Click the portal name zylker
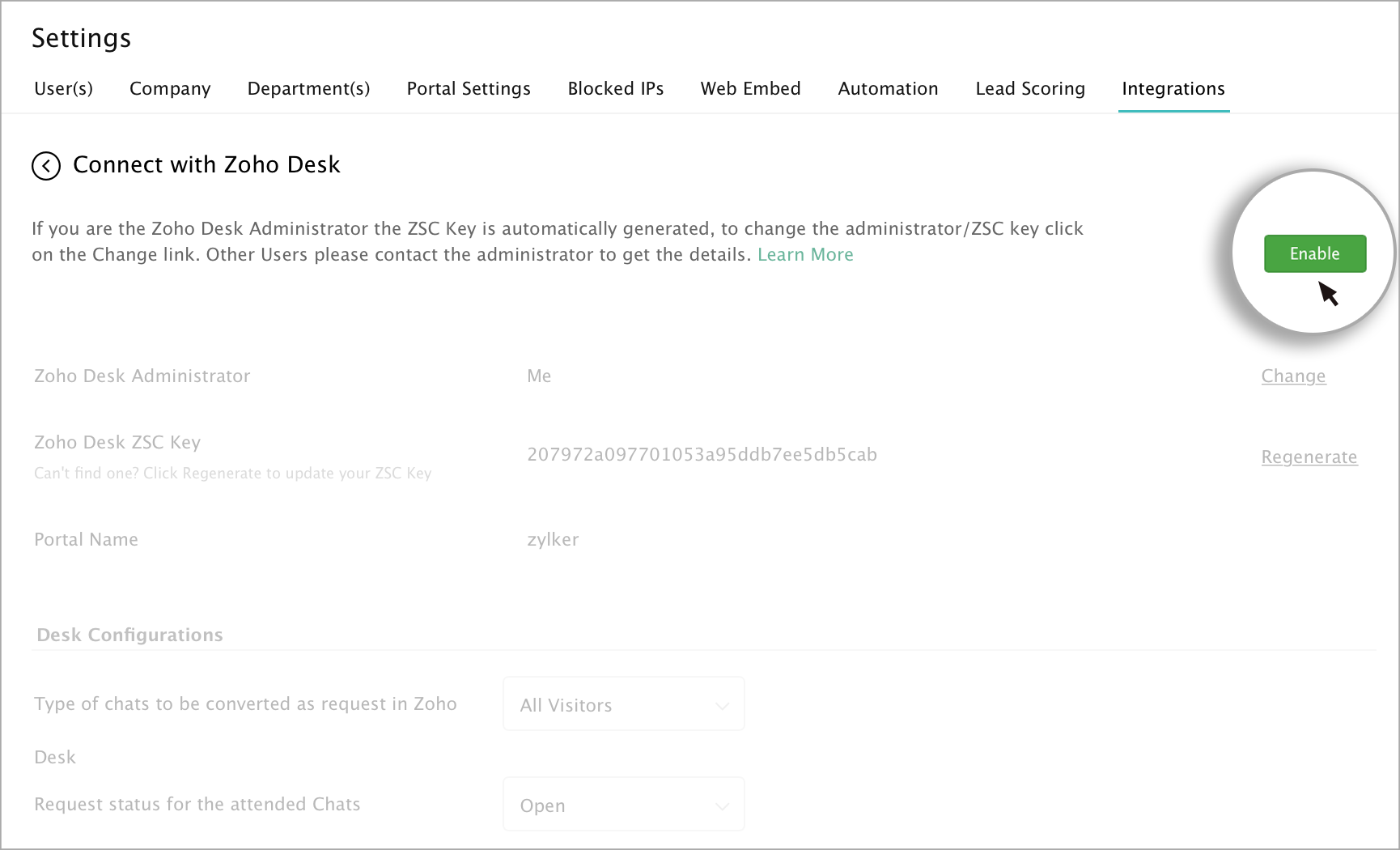 (x=553, y=540)
